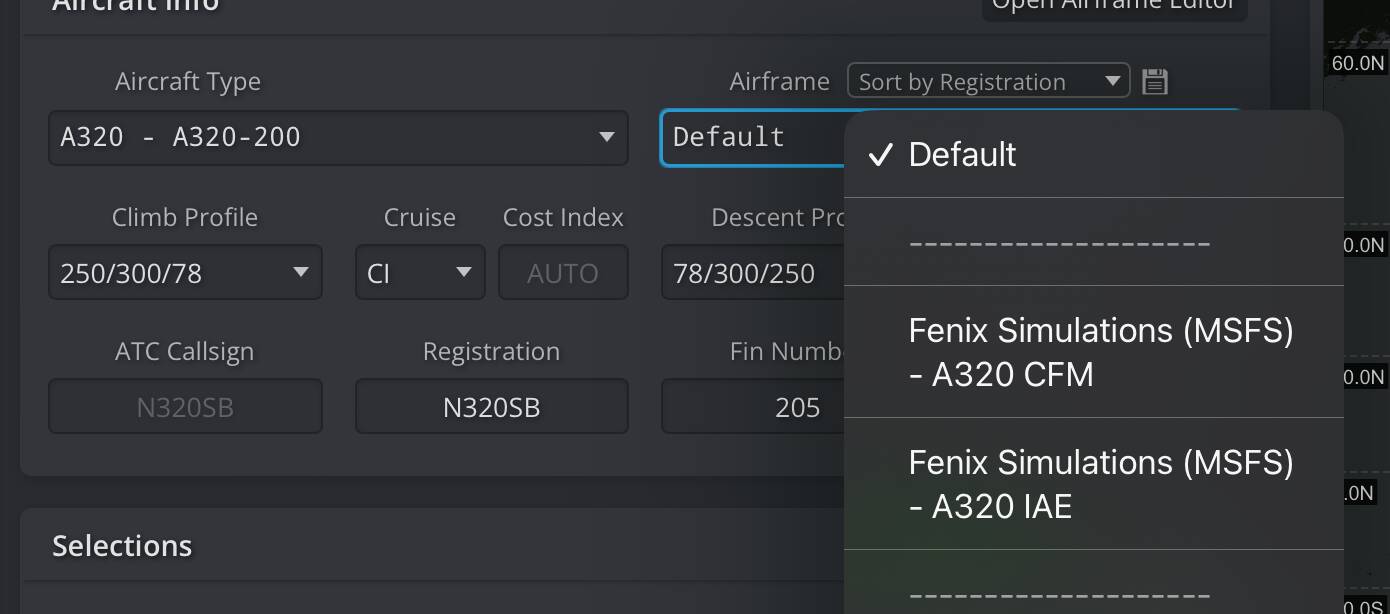The image size is (1390, 614).
Task: Choose Fenix Simulations (MSFS) - A320 CFM
Action: point(1094,352)
